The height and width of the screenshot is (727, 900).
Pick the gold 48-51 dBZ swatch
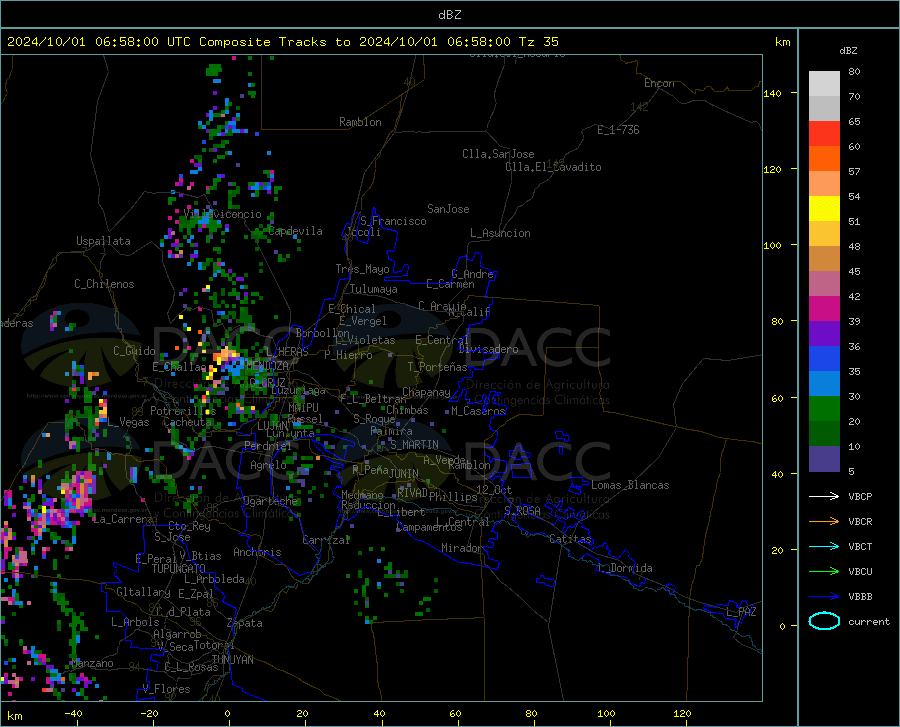824,234
